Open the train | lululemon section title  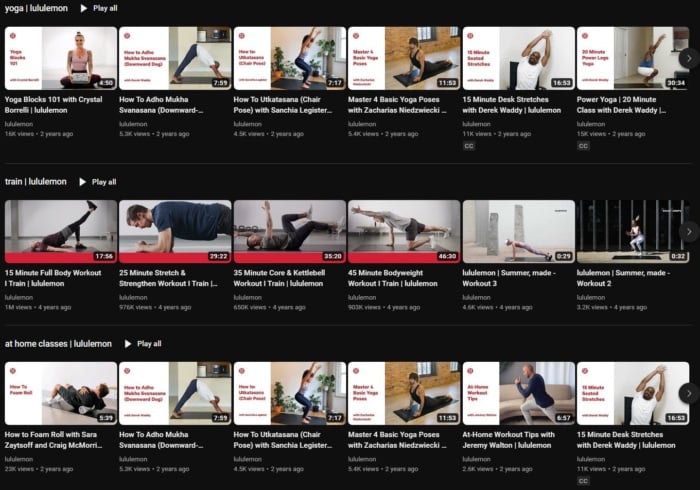tap(36, 182)
